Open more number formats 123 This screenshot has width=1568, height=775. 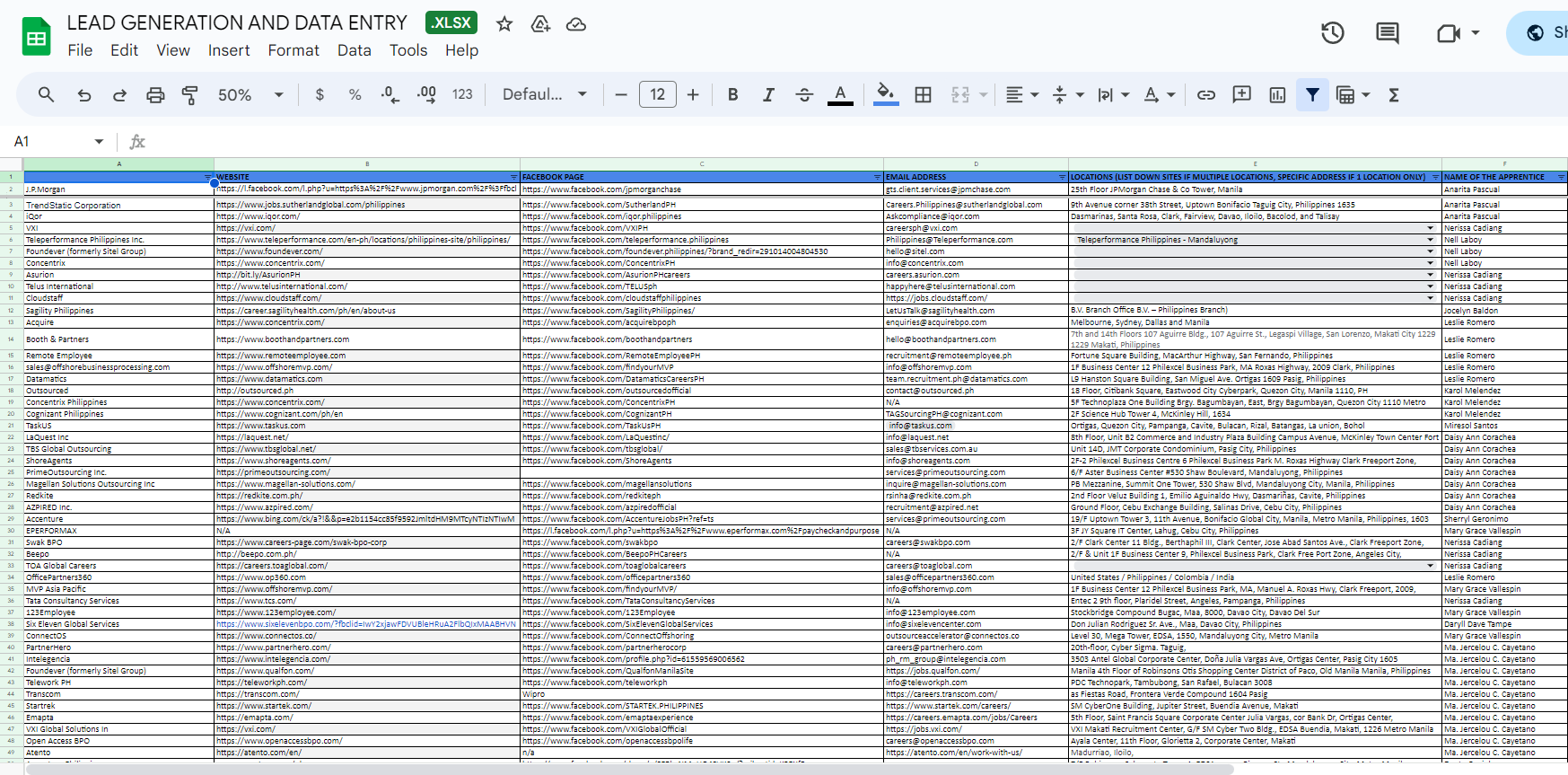(x=462, y=94)
